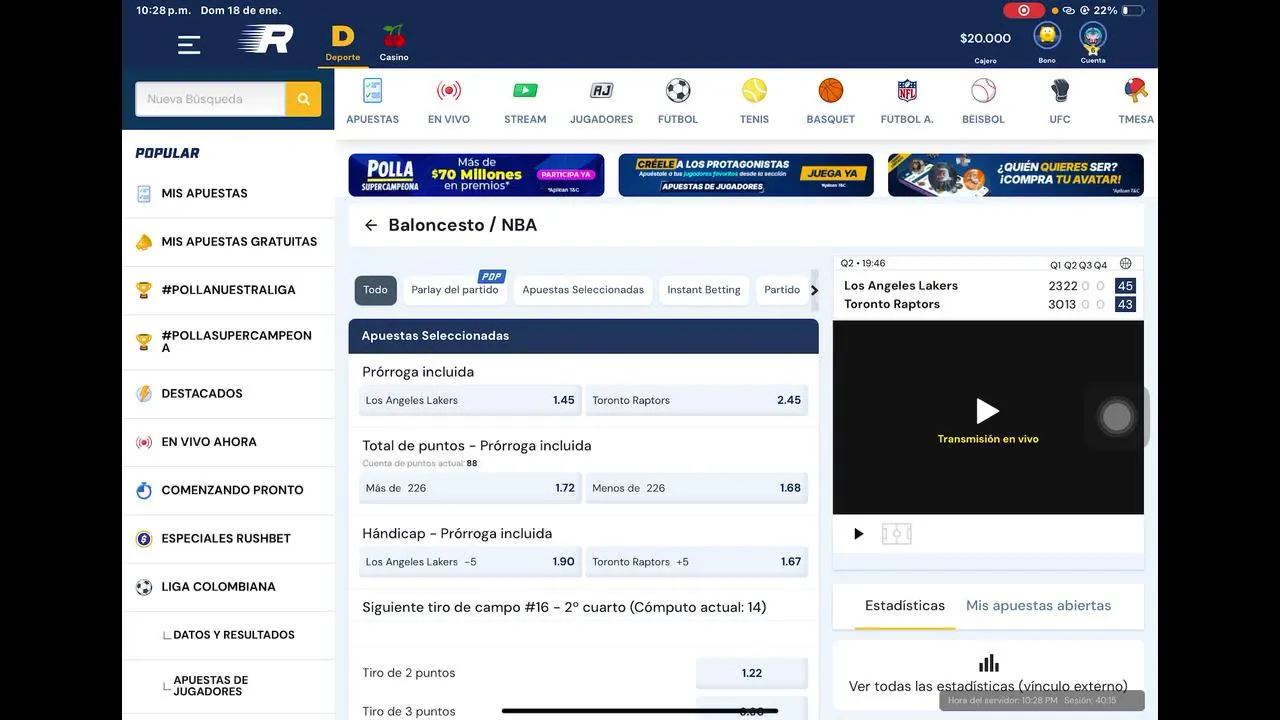Bet Más de 226 at 1.72
Viewport: 1280px width, 720px height.
tap(470, 488)
